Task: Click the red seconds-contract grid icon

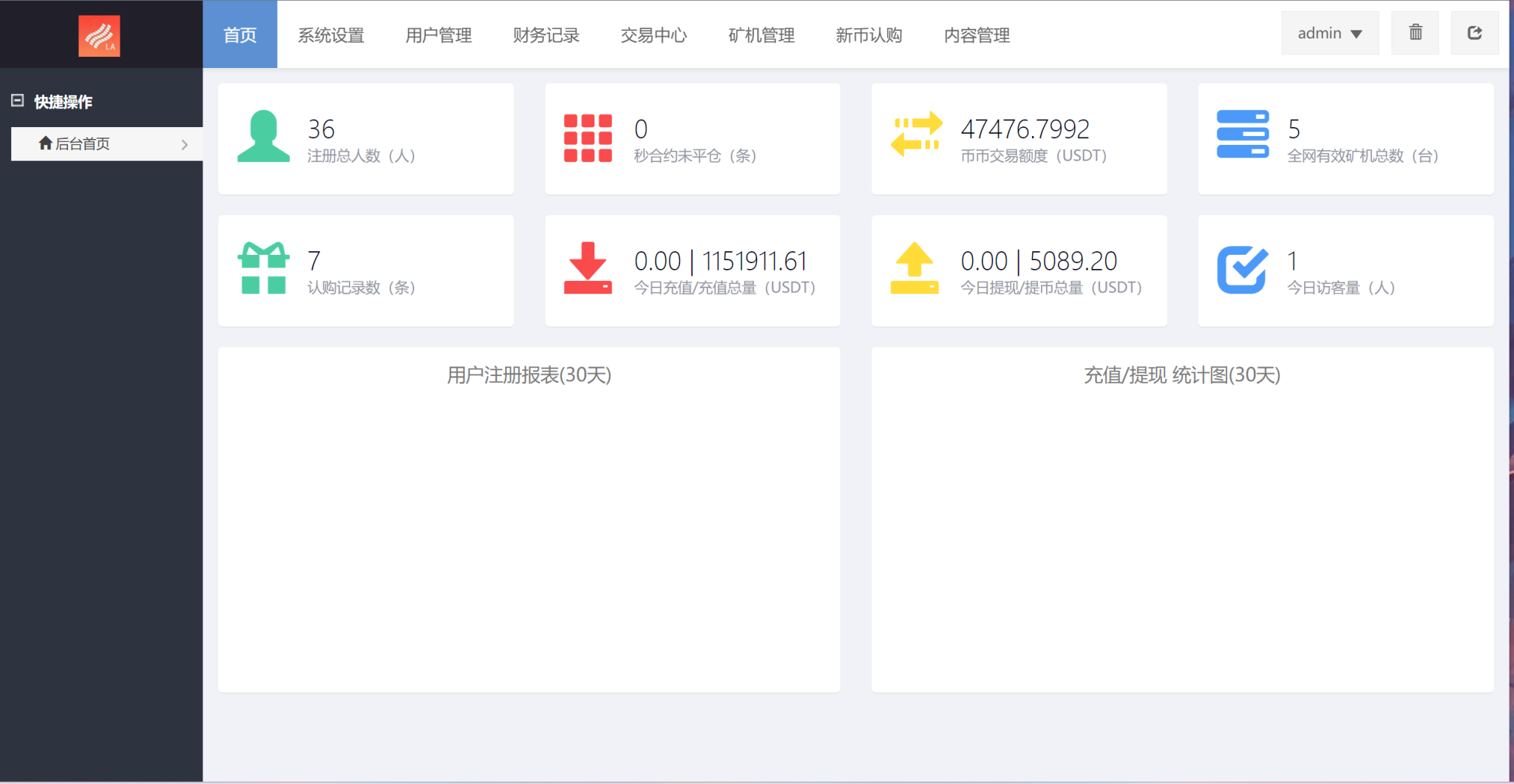Action: pos(588,137)
